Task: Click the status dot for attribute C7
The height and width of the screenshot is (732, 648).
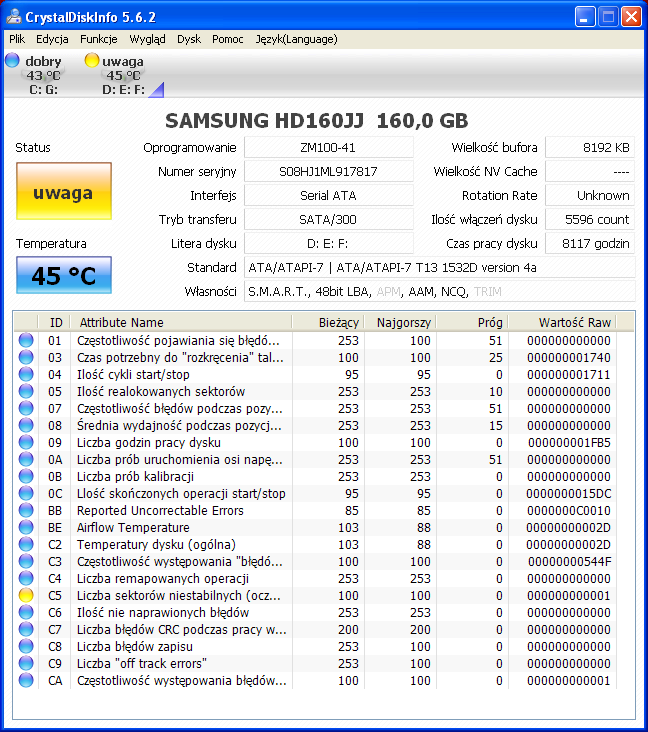Action: click(26, 629)
